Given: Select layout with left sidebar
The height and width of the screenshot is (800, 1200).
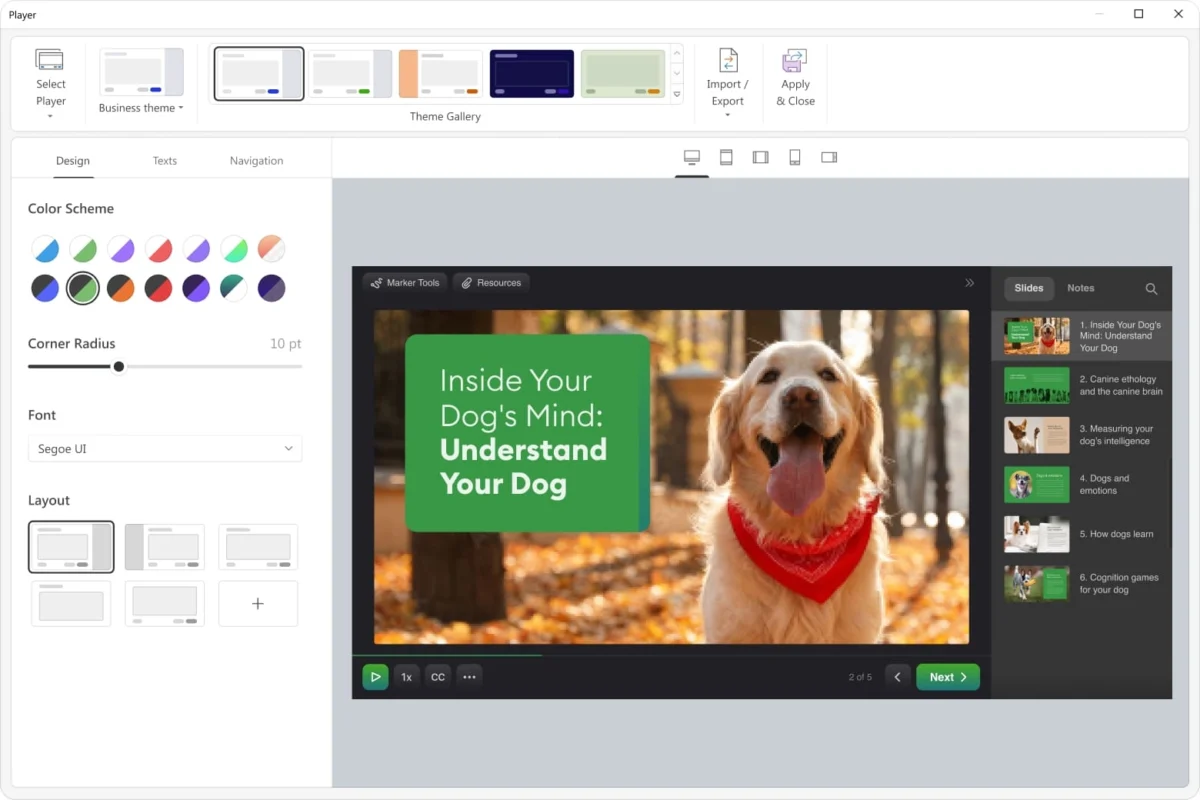Looking at the screenshot, I should 165,547.
